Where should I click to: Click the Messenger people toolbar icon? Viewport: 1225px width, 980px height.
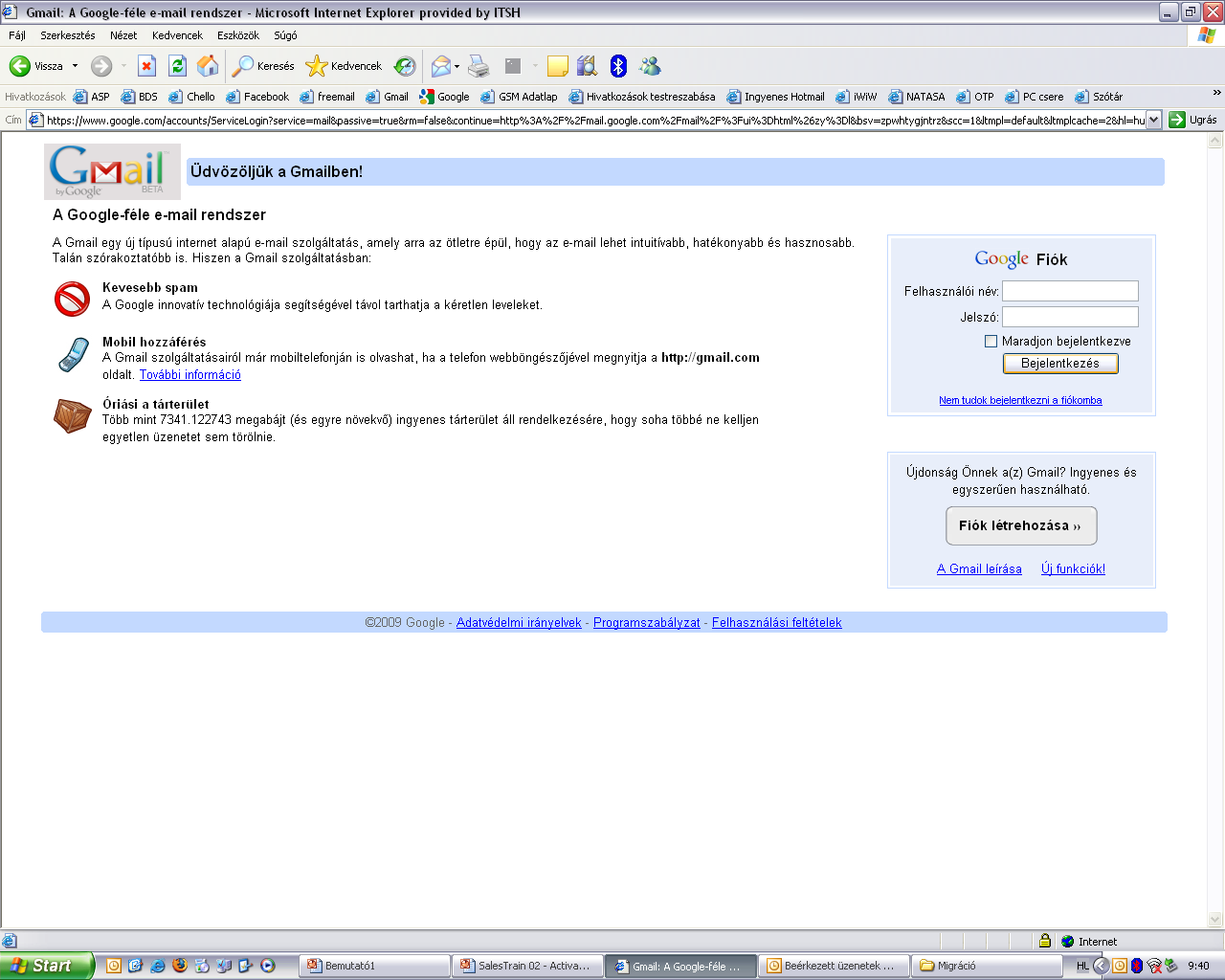651,66
